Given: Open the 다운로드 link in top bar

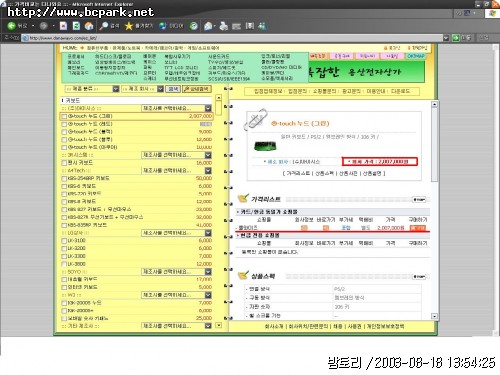Looking at the screenshot, I should [x=400, y=91].
